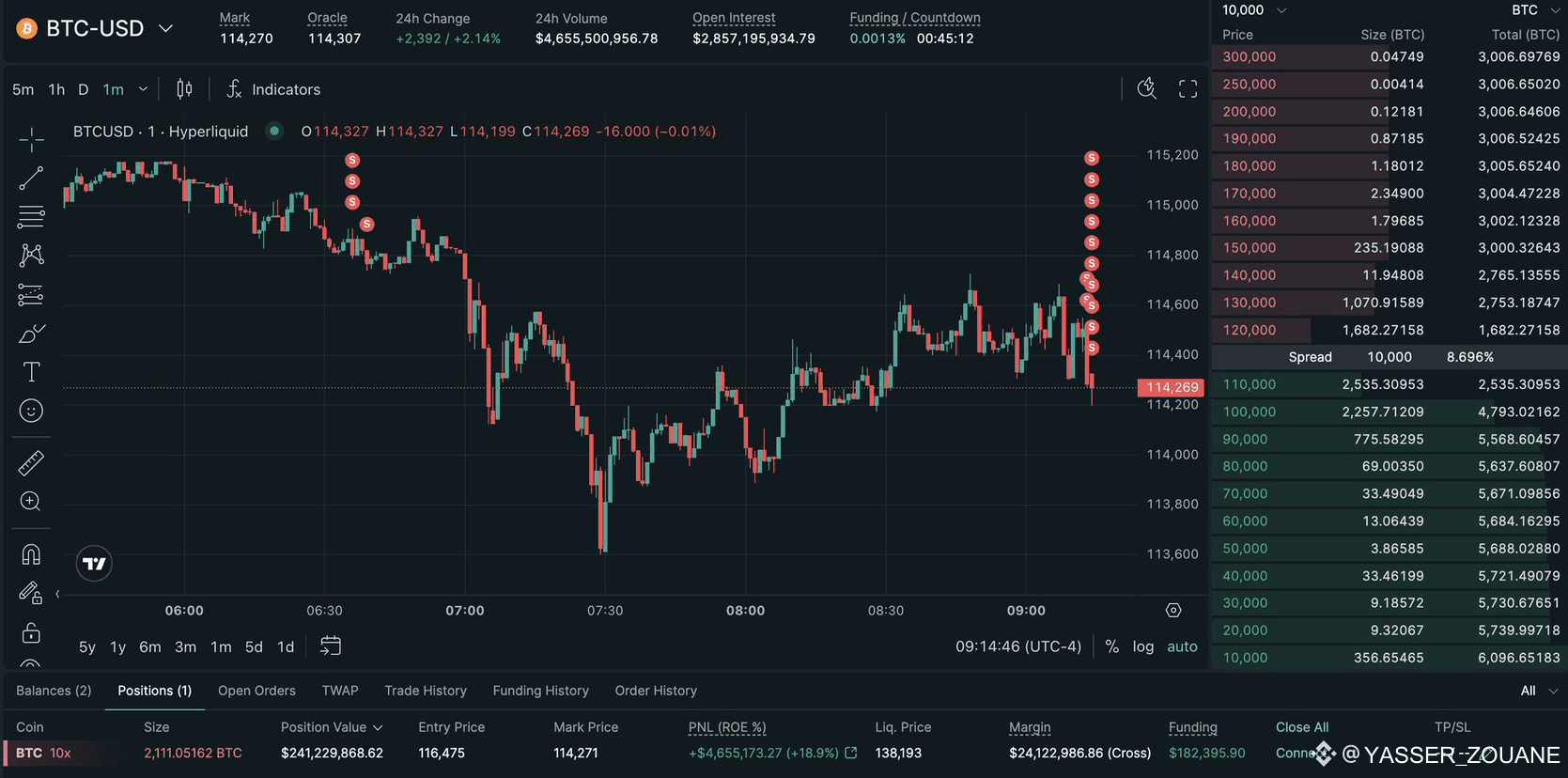
Task: Activate the magnet snapping mode
Action: point(31,554)
